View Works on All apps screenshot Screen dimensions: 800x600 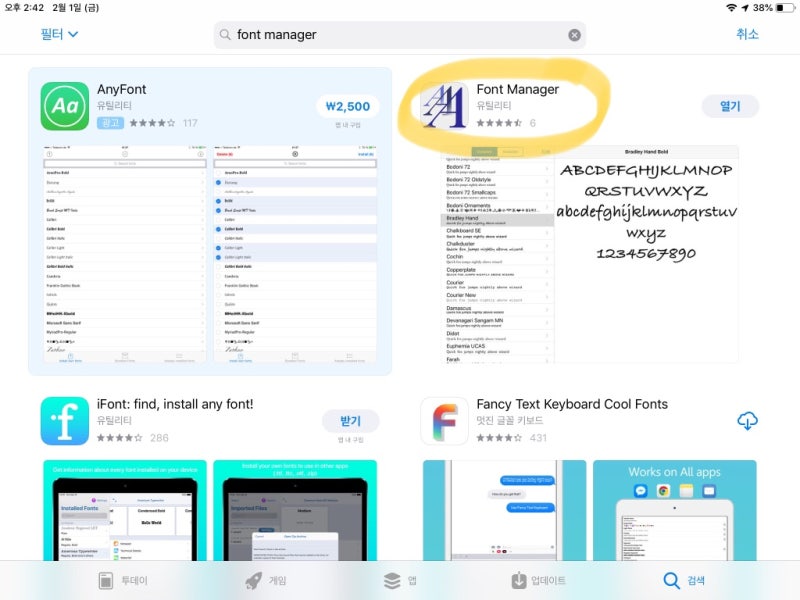click(674, 510)
